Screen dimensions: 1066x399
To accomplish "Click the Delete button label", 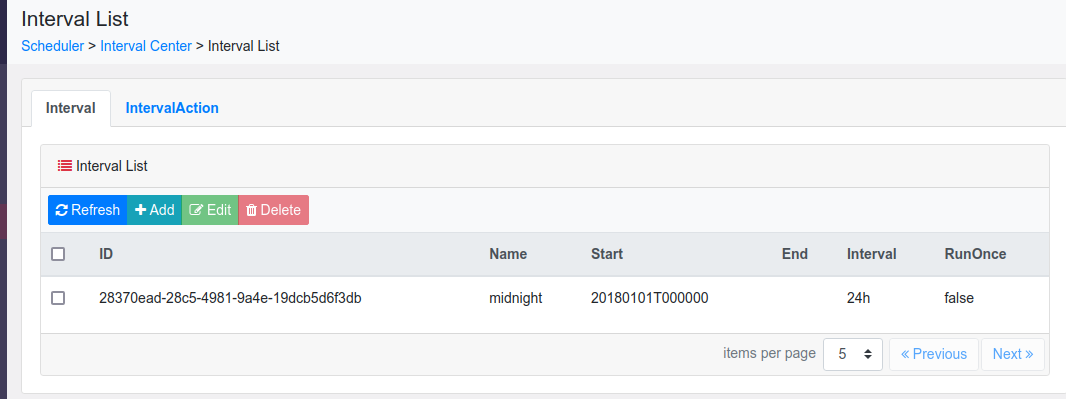I will coord(281,210).
